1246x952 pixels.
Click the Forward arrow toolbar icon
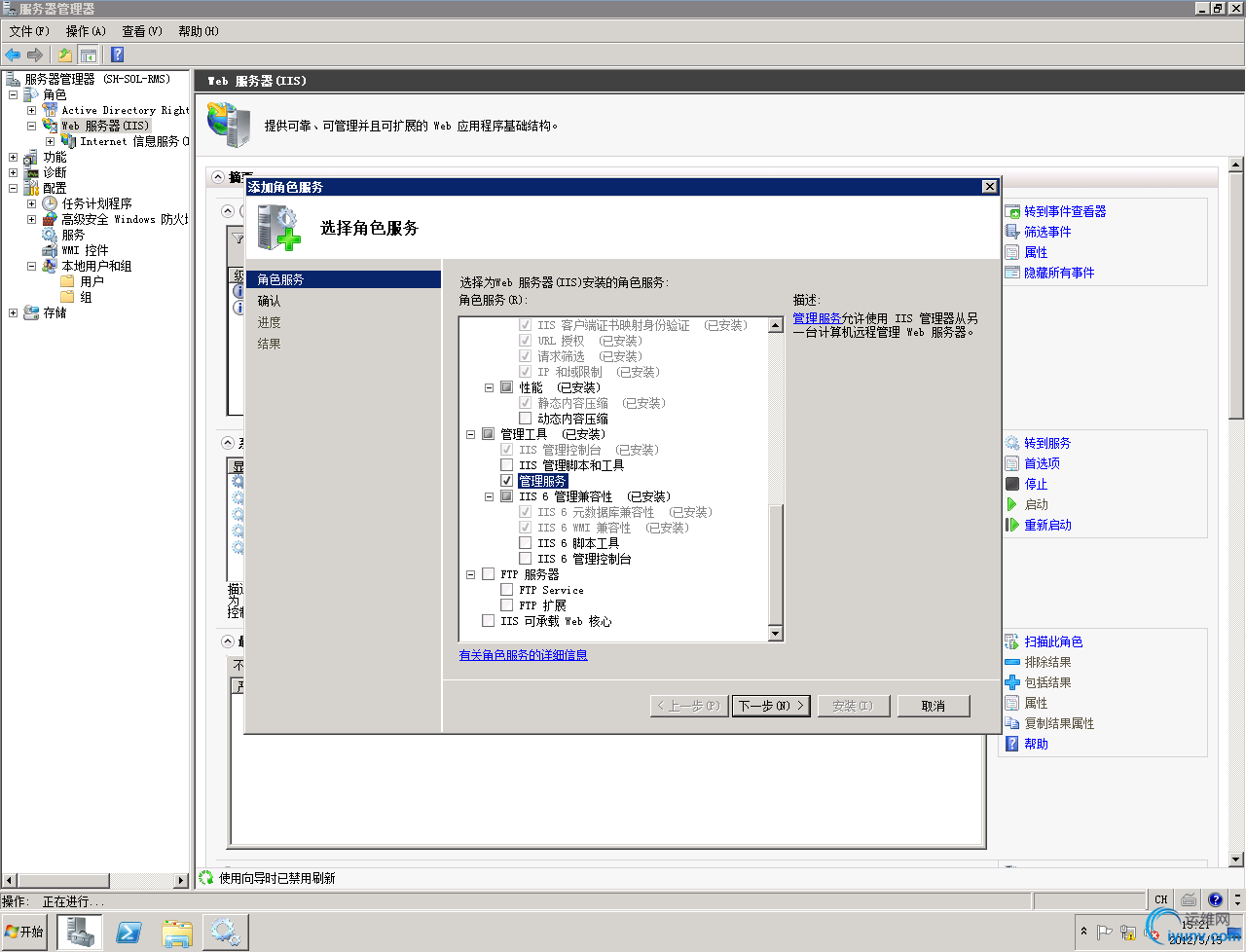35,55
